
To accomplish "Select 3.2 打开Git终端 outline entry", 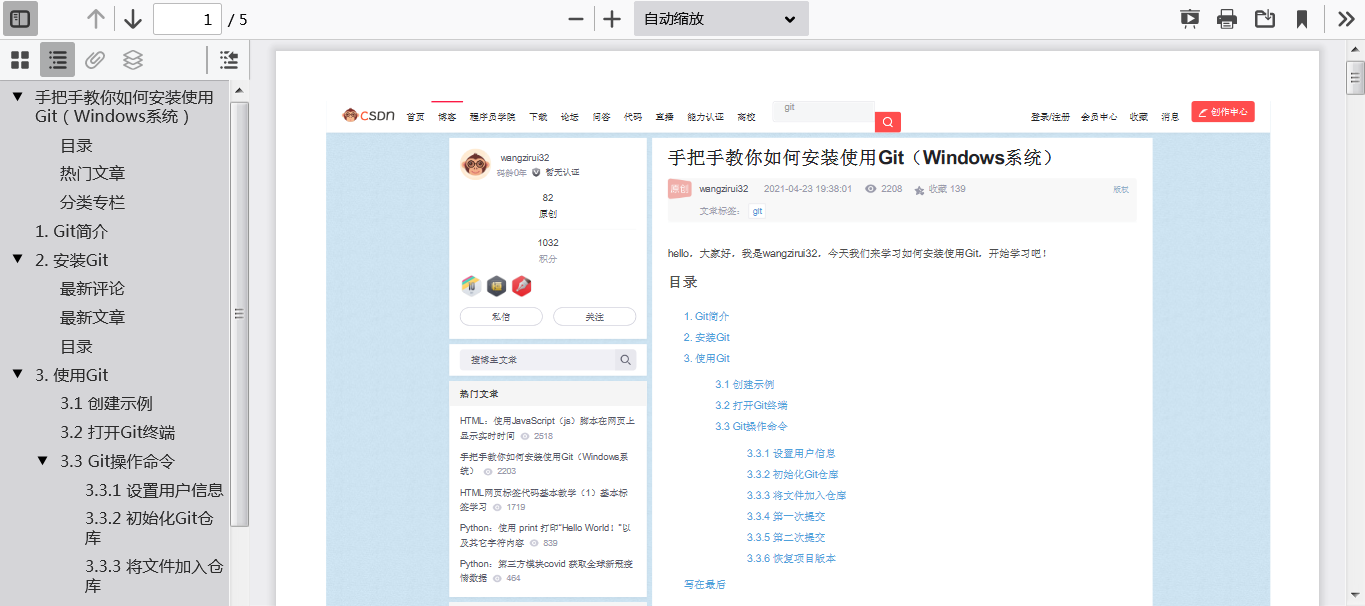I will pos(117,433).
